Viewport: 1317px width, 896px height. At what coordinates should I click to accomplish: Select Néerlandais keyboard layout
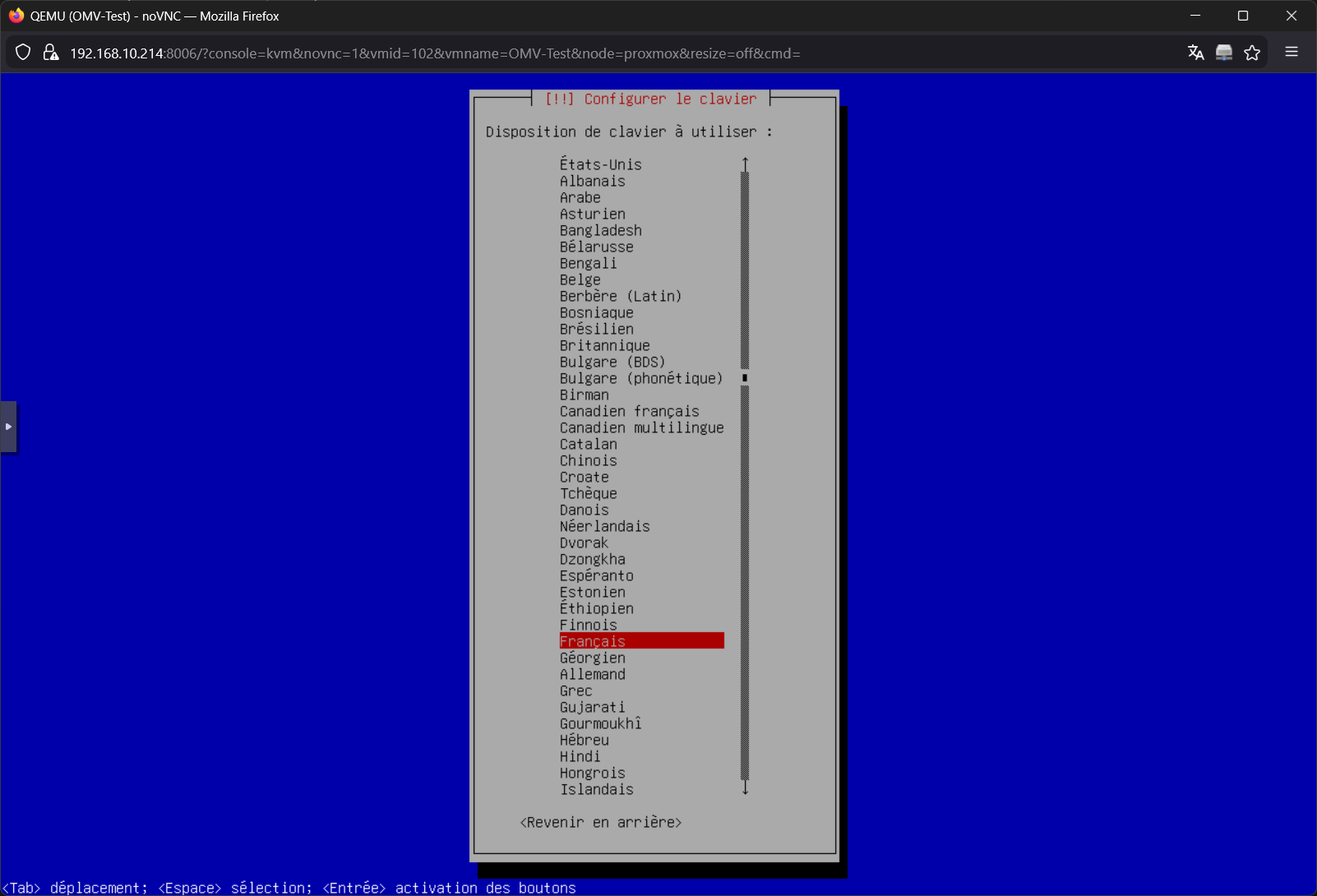coord(605,526)
